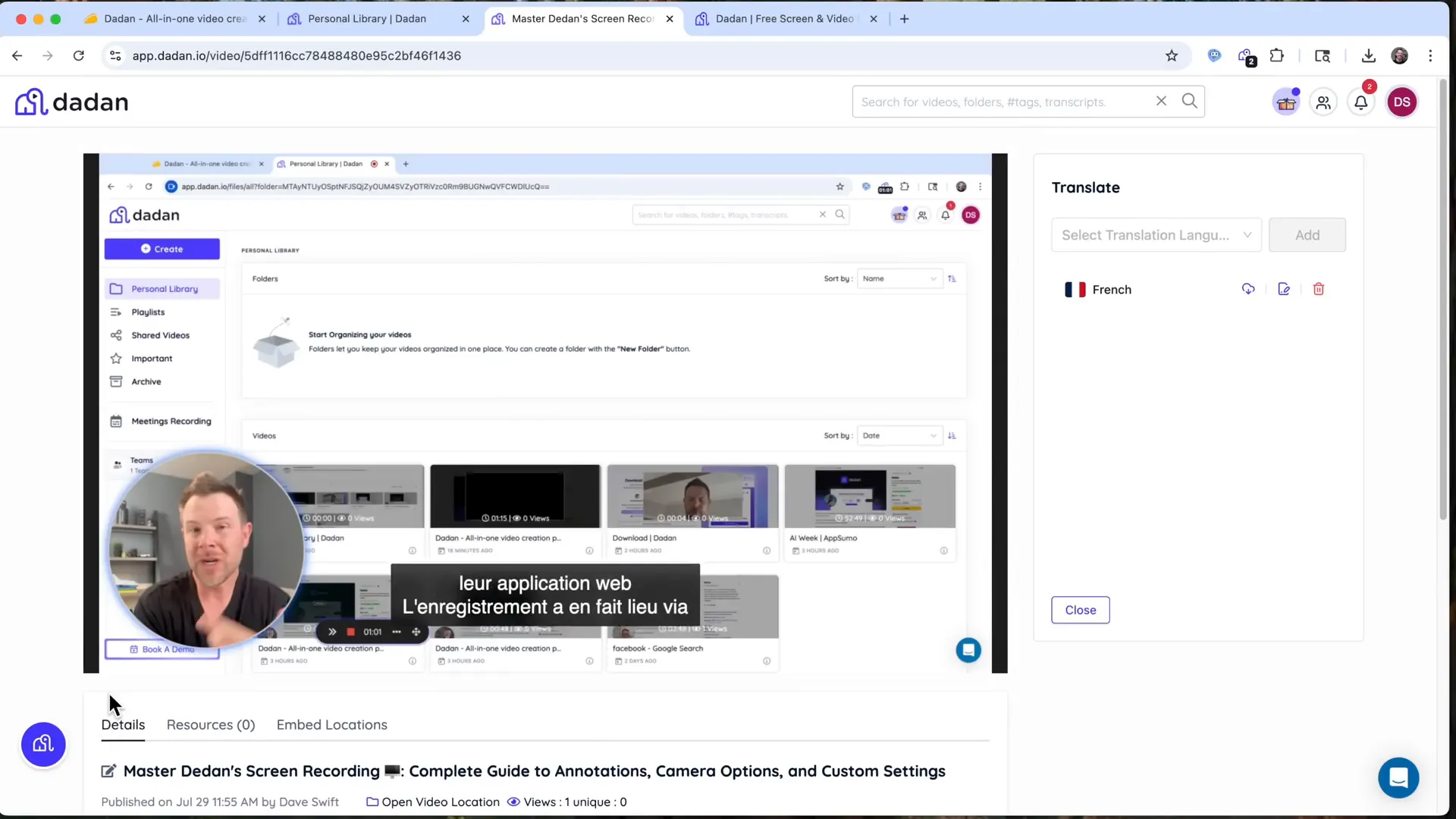Click the French language label

[1112, 290]
